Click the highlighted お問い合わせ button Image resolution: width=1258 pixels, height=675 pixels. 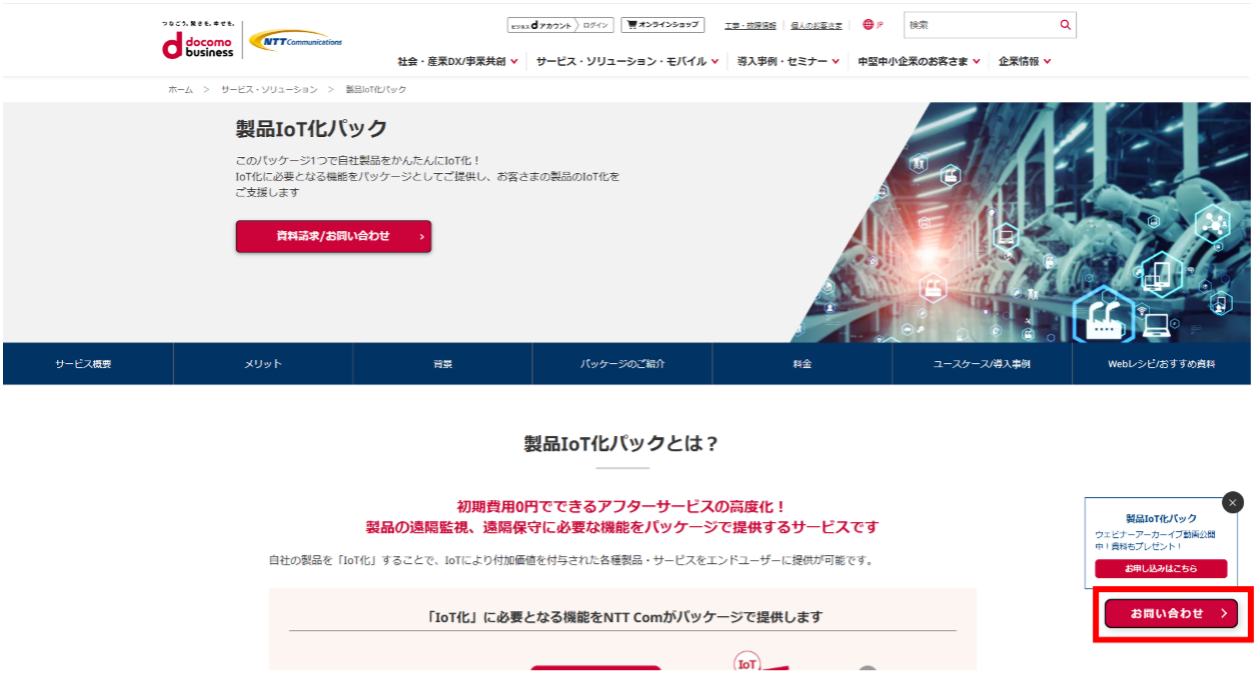pyautogui.click(x=1170, y=614)
